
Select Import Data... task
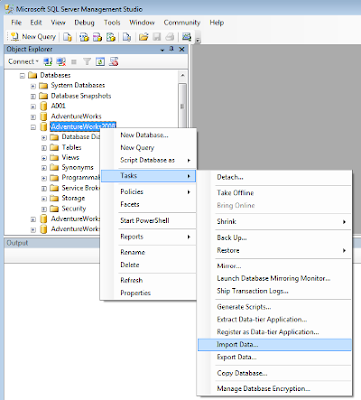(275, 345)
